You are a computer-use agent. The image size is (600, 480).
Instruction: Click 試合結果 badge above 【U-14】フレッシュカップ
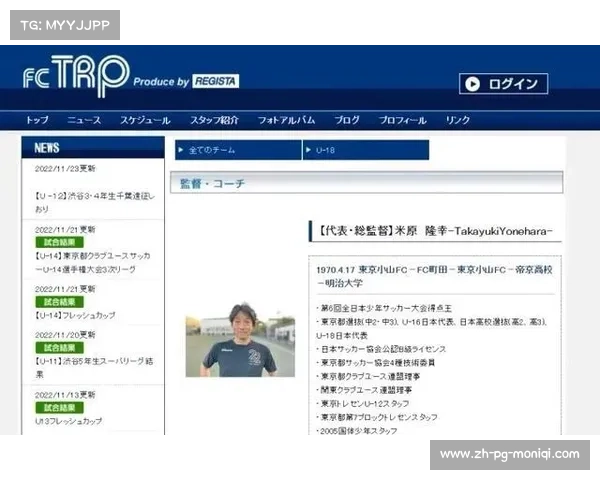click(x=59, y=302)
